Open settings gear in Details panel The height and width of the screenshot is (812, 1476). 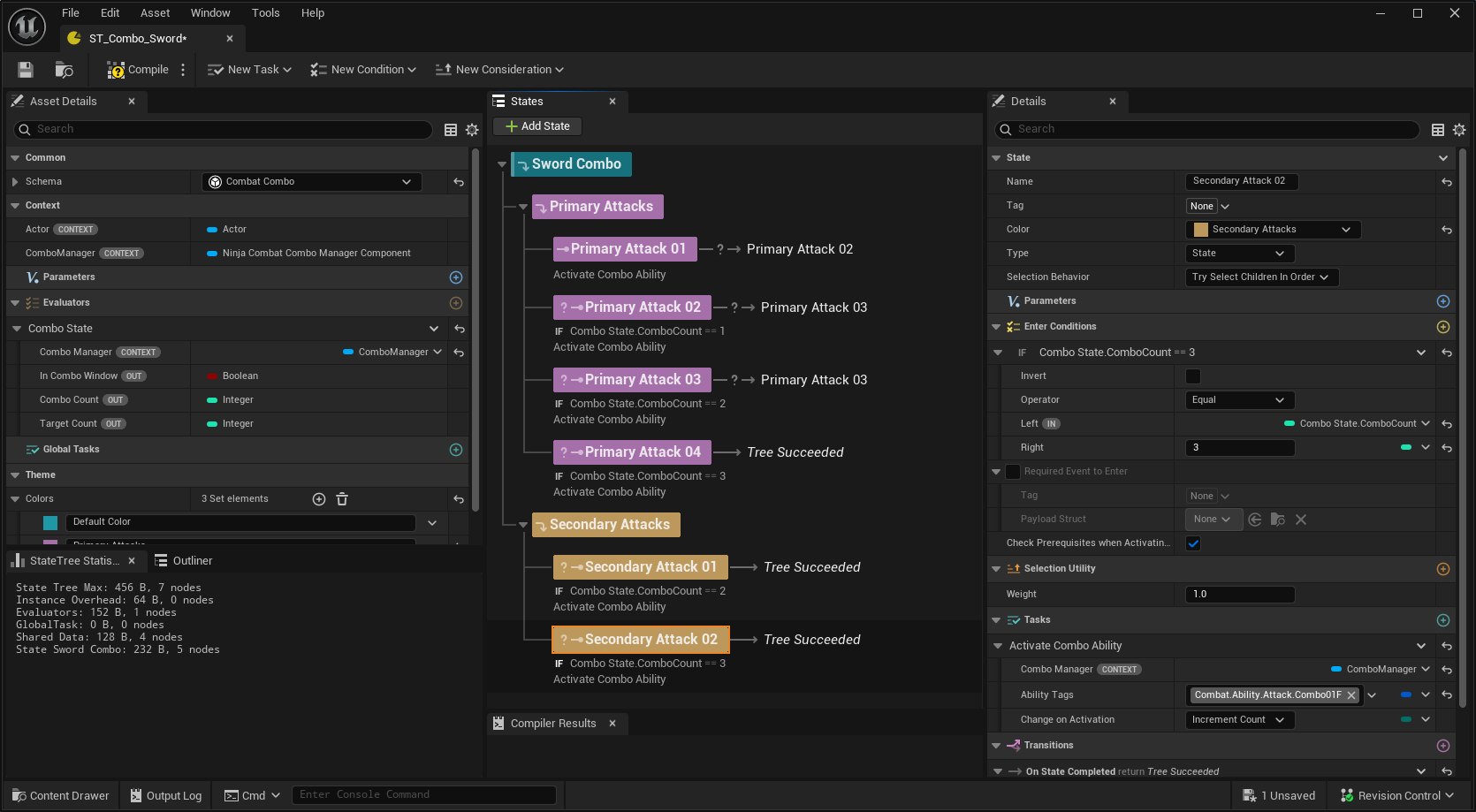tap(1459, 130)
